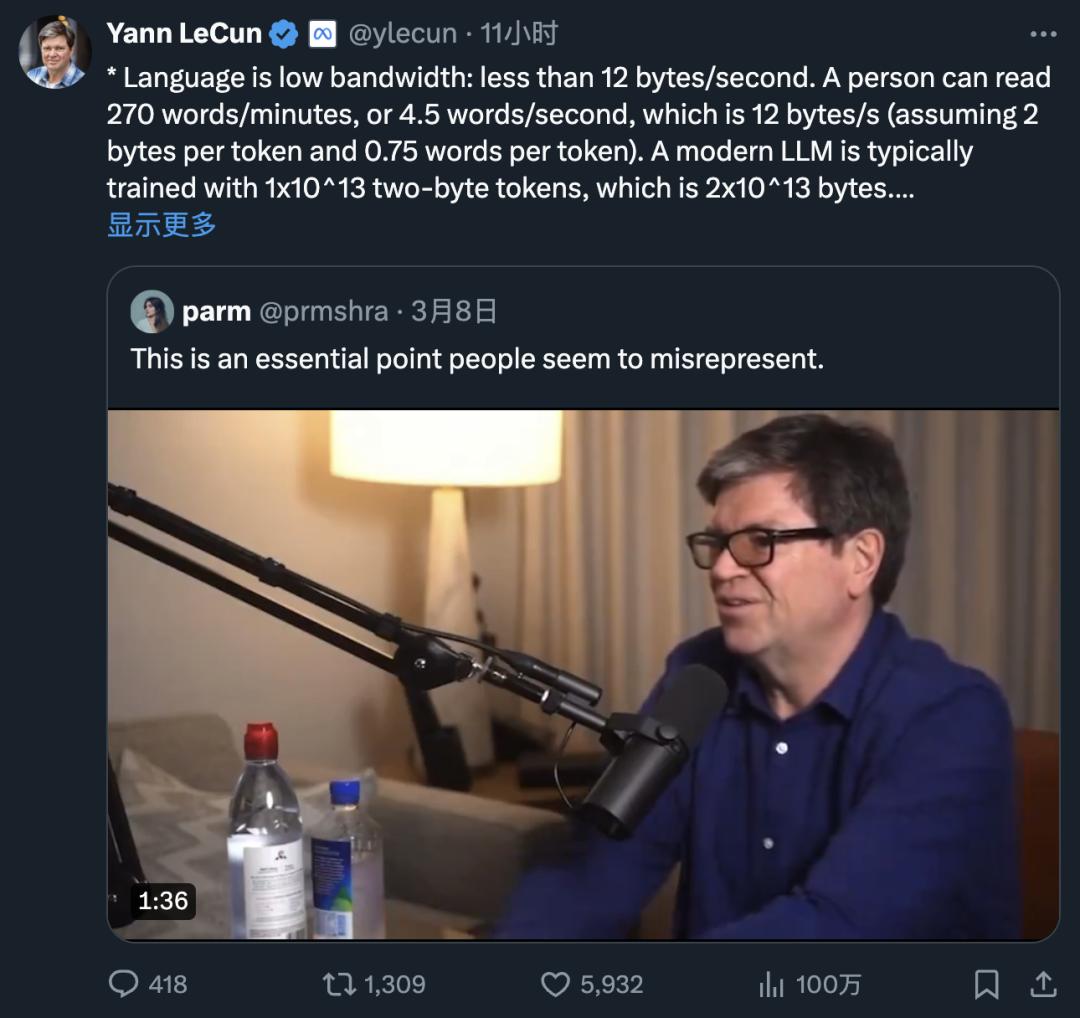Click the blue verified badge
This screenshot has width=1080, height=1018.
coord(285,34)
